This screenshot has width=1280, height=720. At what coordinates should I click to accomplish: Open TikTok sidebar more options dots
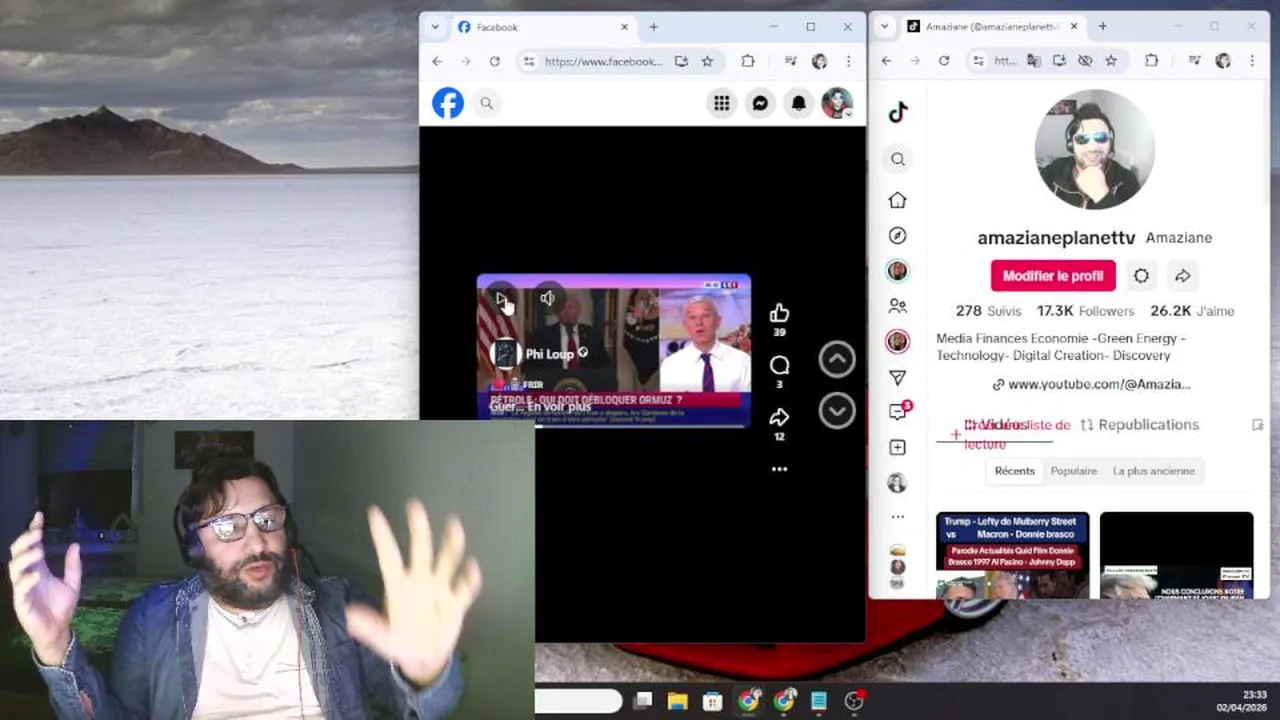(897, 517)
